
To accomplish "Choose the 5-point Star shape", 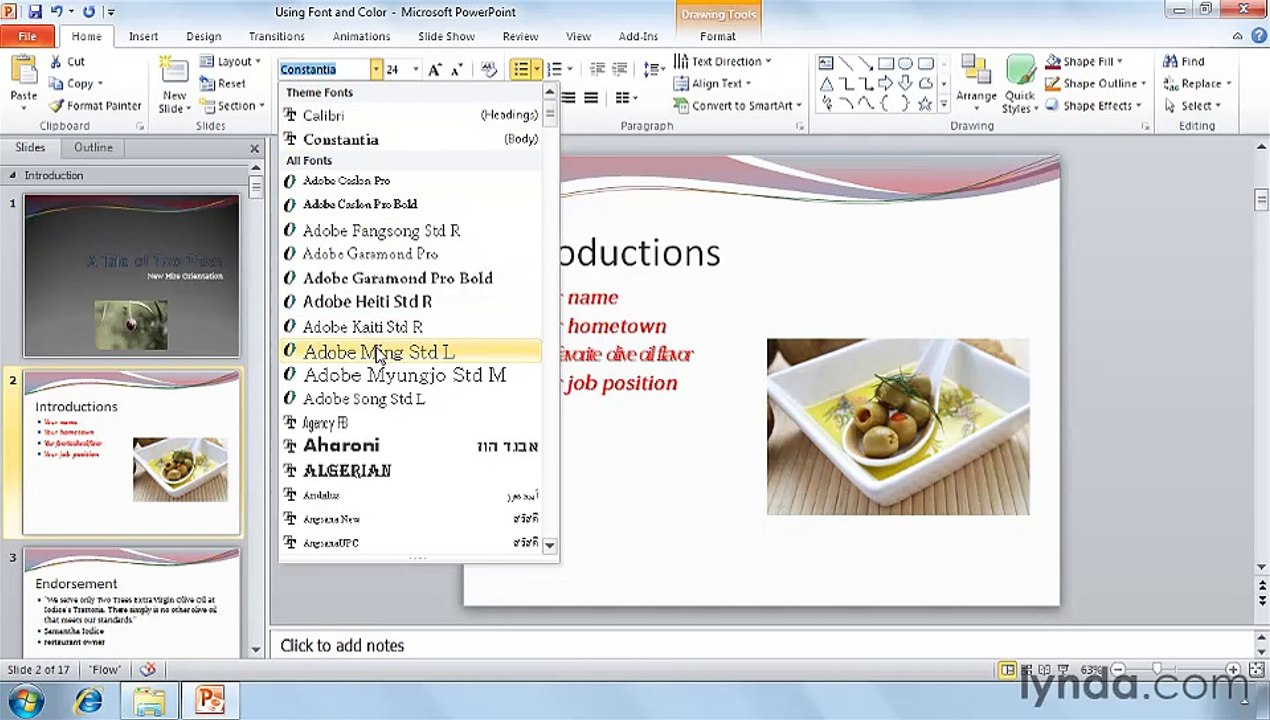I will pos(925,103).
